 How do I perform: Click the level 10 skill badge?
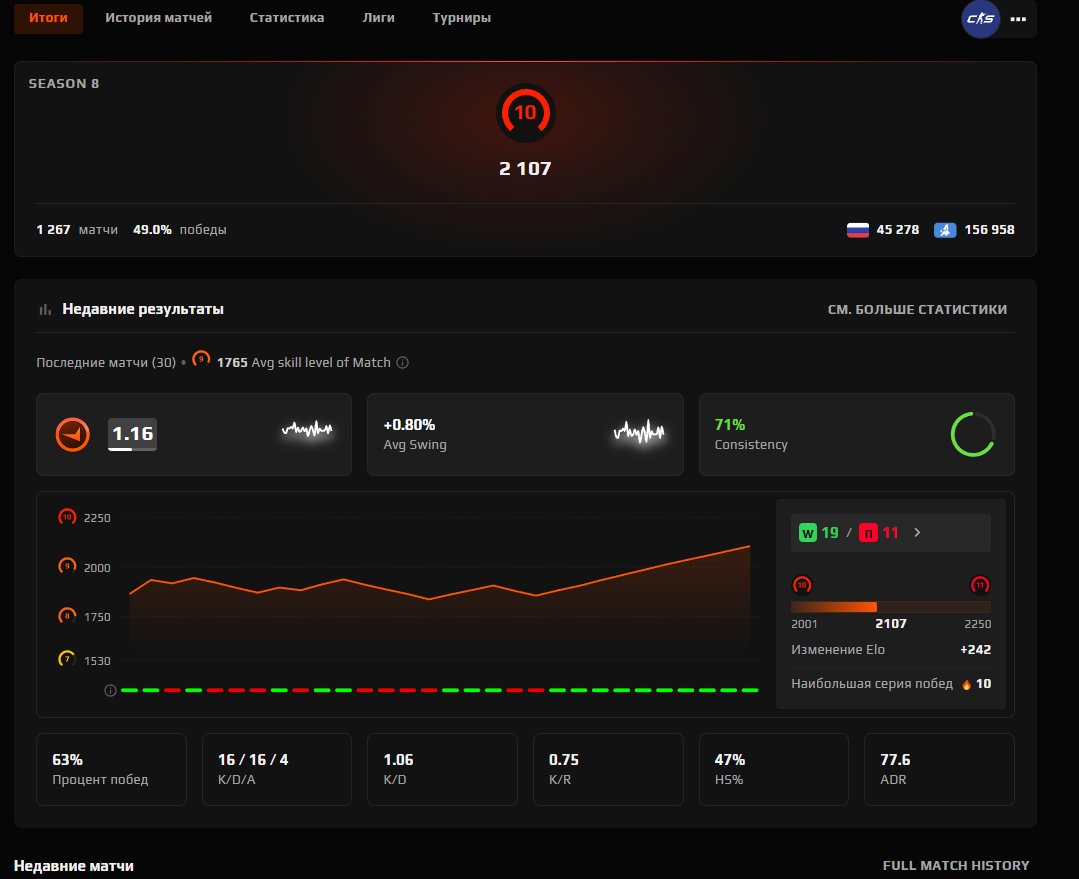coord(526,113)
